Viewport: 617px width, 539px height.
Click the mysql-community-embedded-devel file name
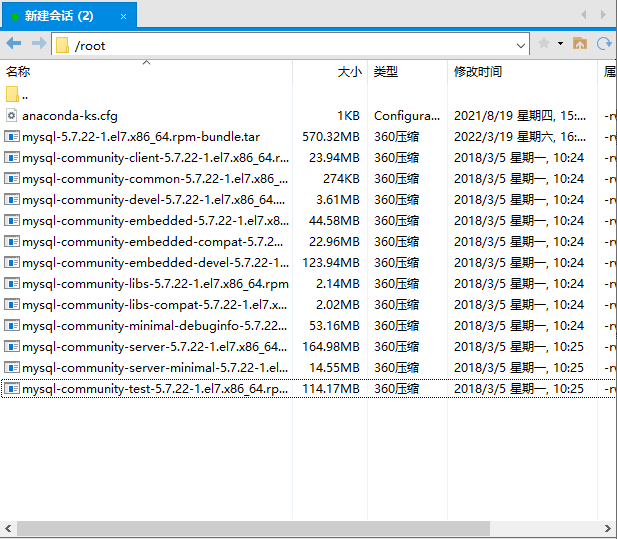pyautogui.click(x=155, y=263)
